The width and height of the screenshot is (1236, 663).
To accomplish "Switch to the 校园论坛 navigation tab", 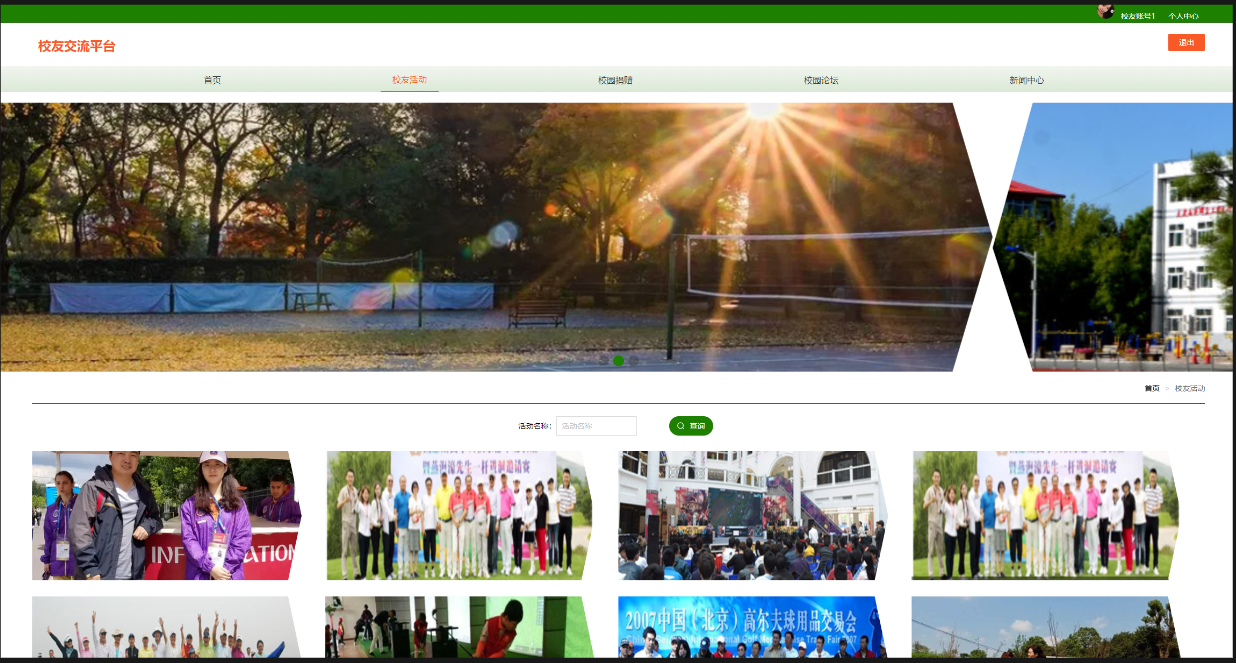I will [821, 80].
